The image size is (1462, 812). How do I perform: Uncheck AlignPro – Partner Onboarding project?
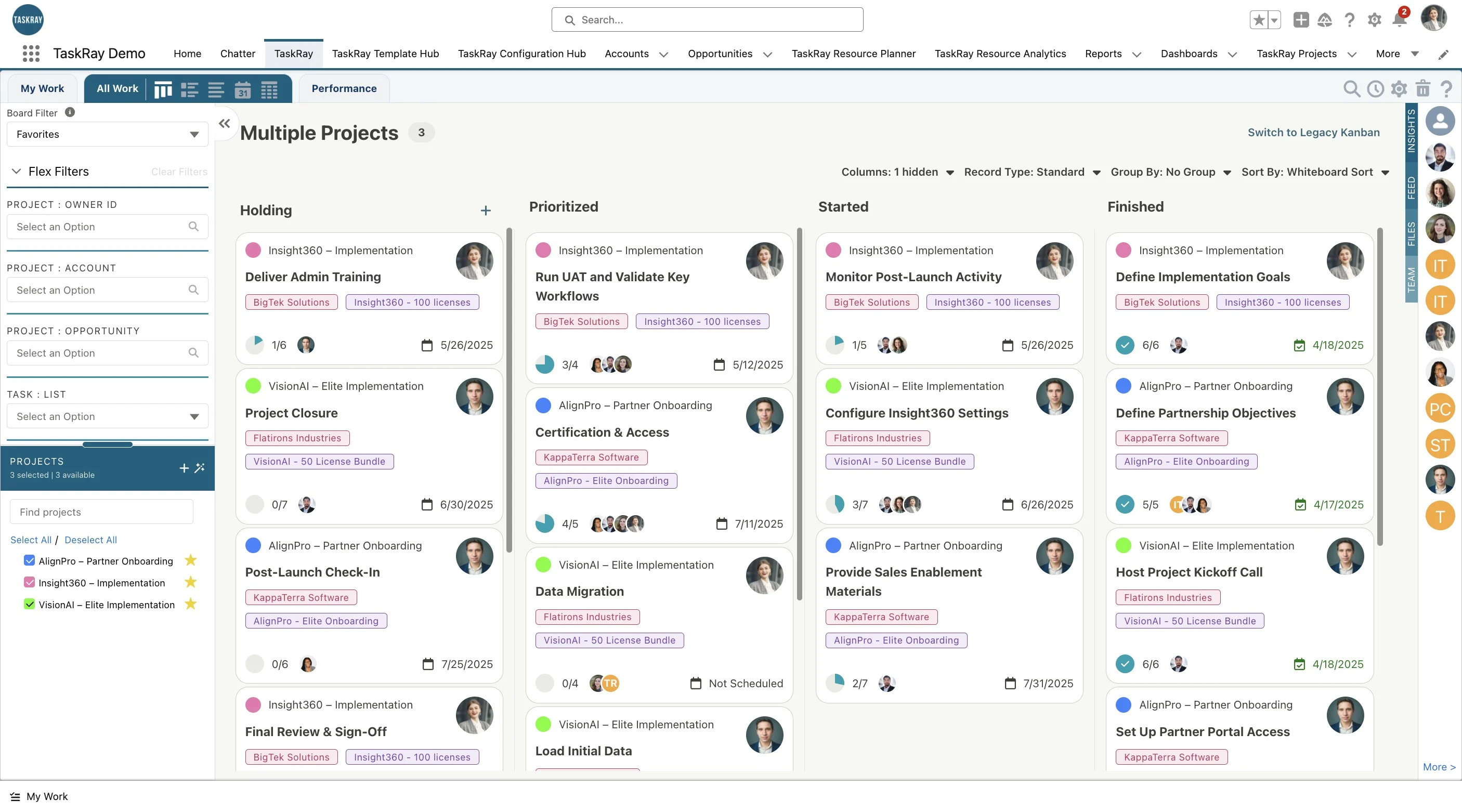[x=30, y=560]
